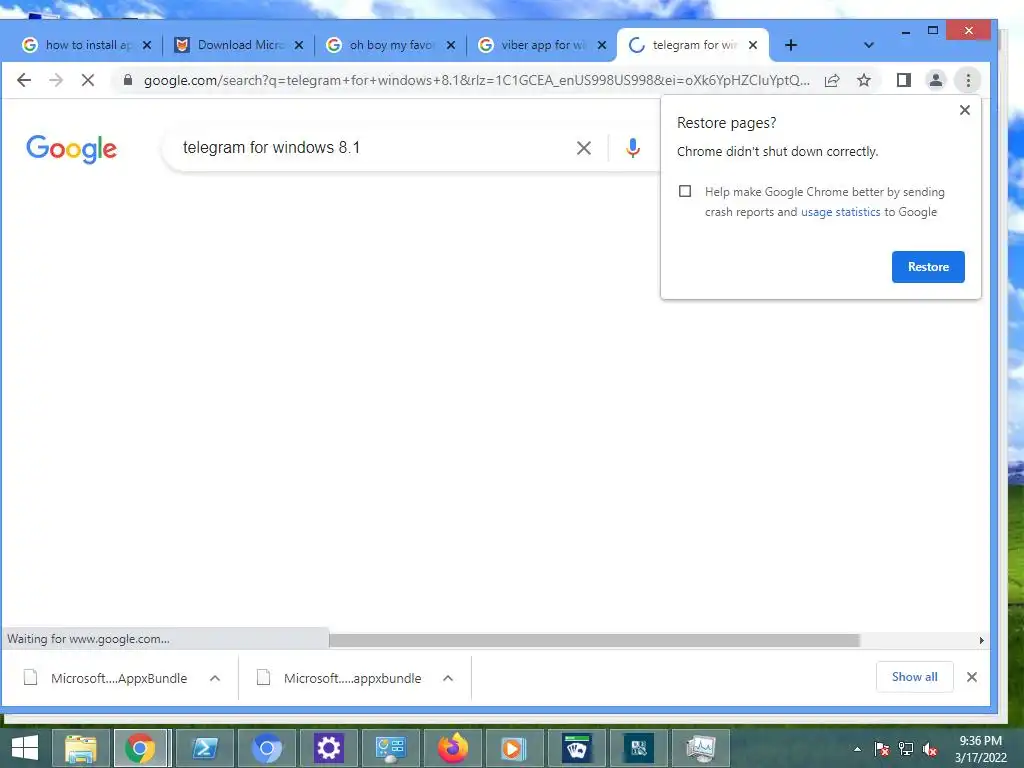The width and height of the screenshot is (1024, 768).
Task: Open the media player taskbar icon
Action: 515,748
